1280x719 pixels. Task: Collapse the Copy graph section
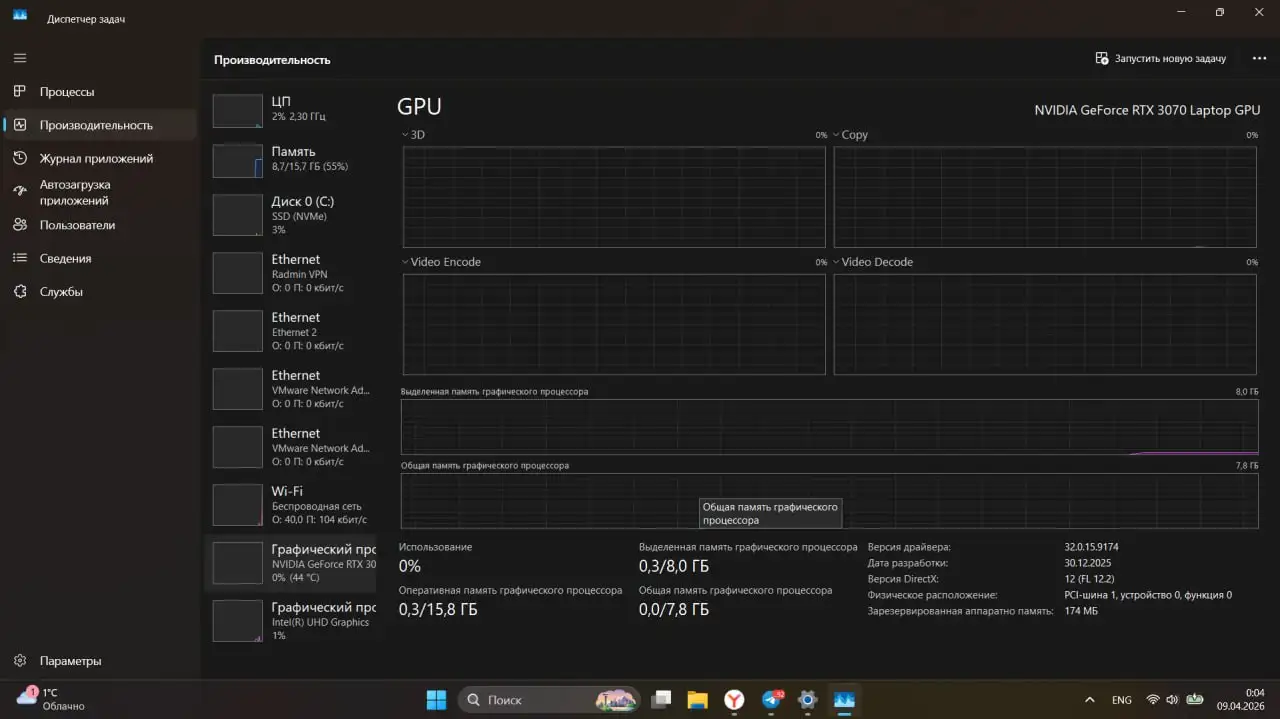pyautogui.click(x=837, y=134)
